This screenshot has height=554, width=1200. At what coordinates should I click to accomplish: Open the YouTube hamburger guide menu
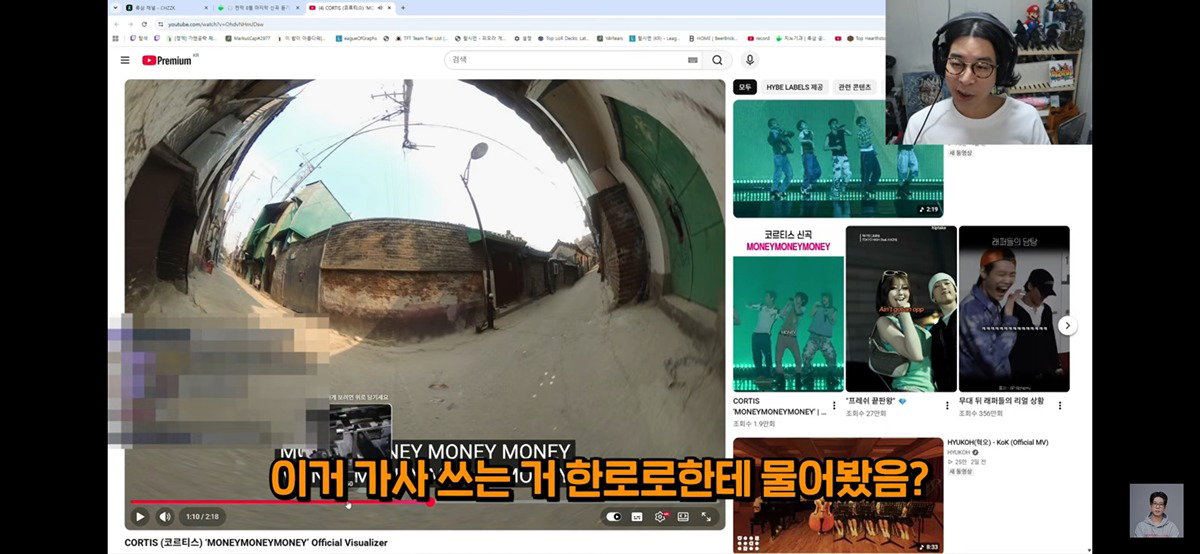coord(125,60)
